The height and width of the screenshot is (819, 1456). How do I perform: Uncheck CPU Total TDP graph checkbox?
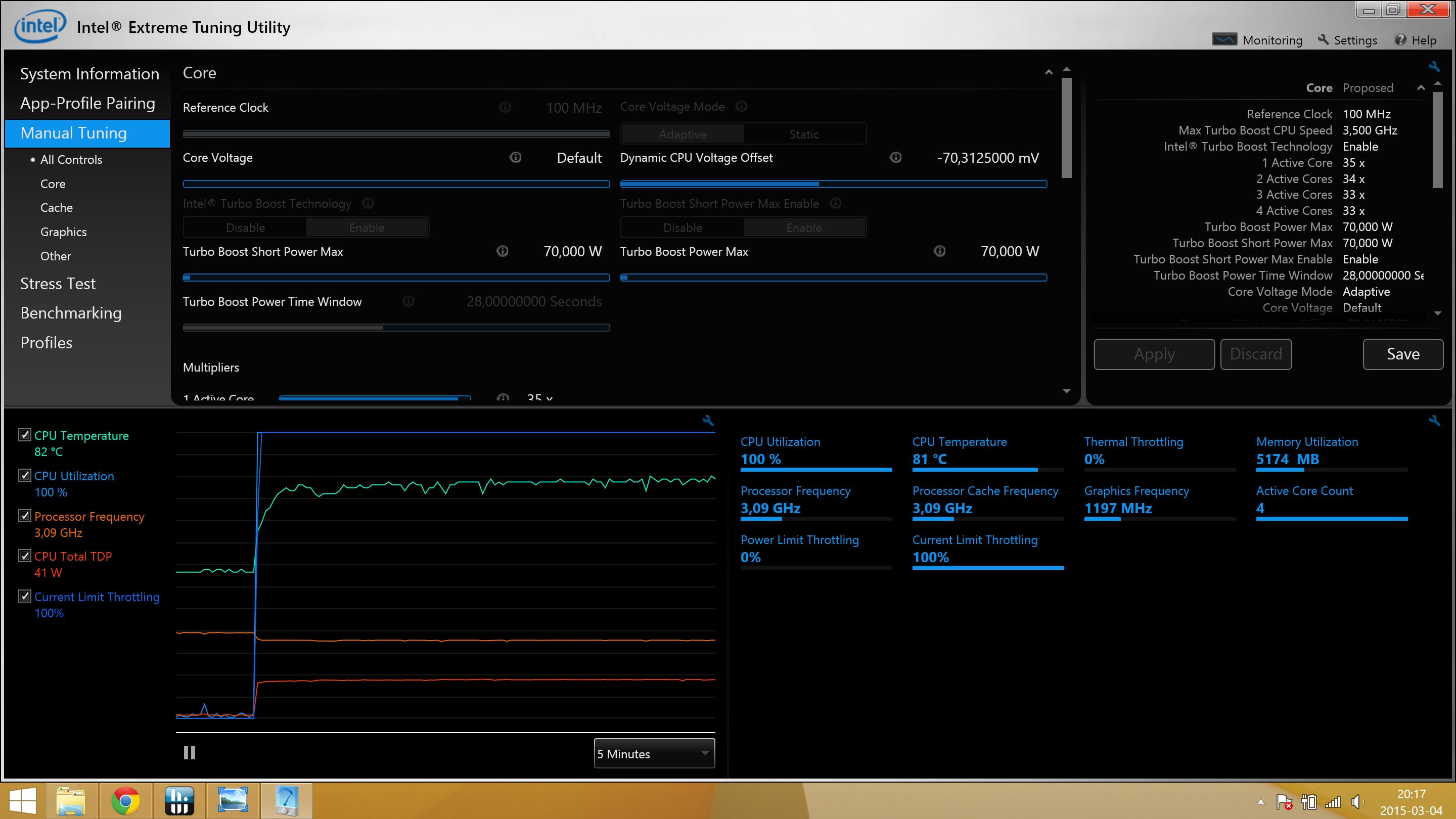point(24,556)
